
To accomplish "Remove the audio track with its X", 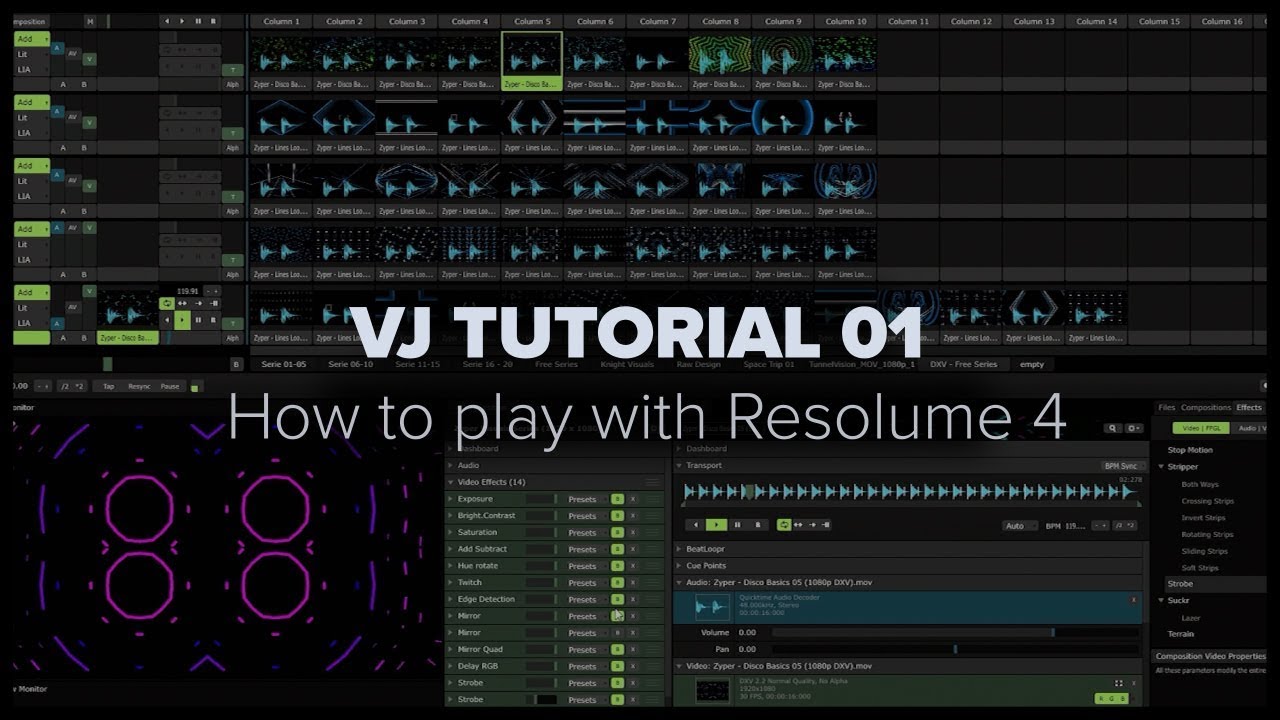I will coord(1133,600).
